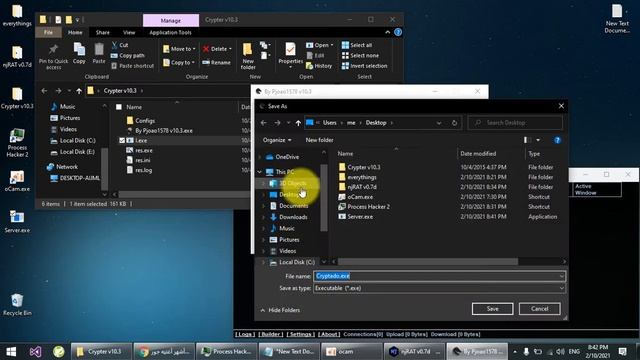
Task: Open Properties in the Explorer ribbon
Action: tap(290, 54)
